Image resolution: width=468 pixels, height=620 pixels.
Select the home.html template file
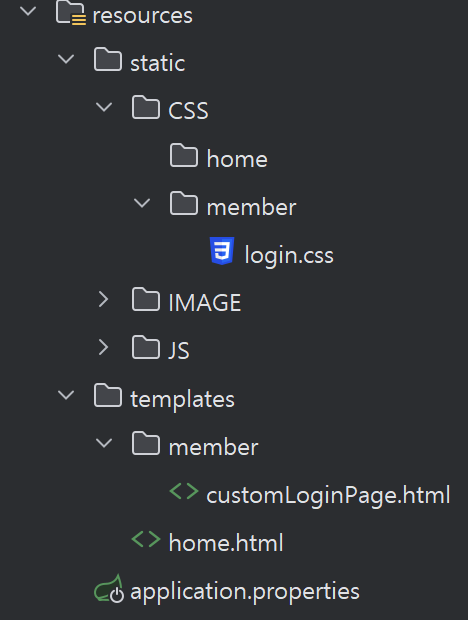(x=226, y=542)
